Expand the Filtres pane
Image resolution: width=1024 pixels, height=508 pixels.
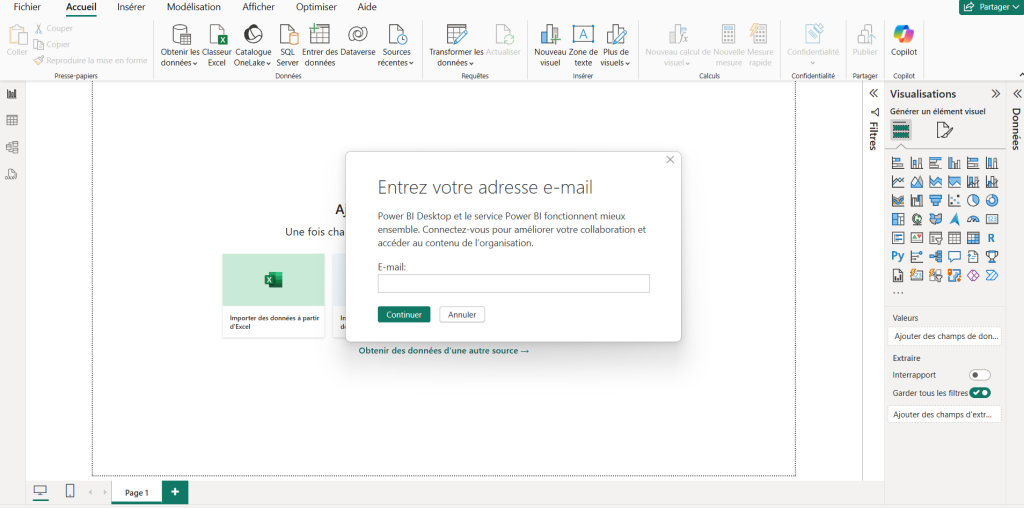click(x=873, y=93)
